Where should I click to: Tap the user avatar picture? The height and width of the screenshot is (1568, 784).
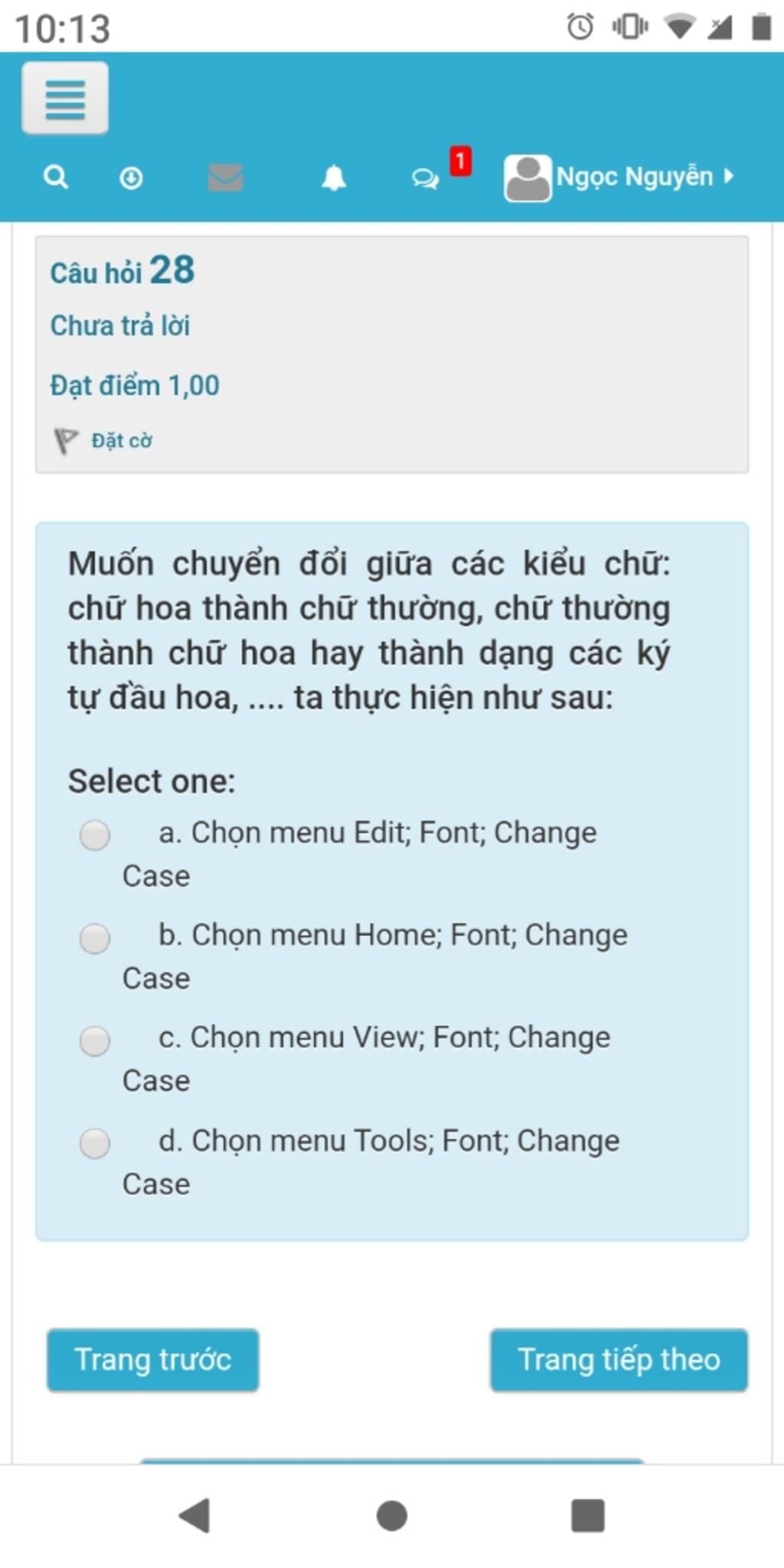point(528,178)
